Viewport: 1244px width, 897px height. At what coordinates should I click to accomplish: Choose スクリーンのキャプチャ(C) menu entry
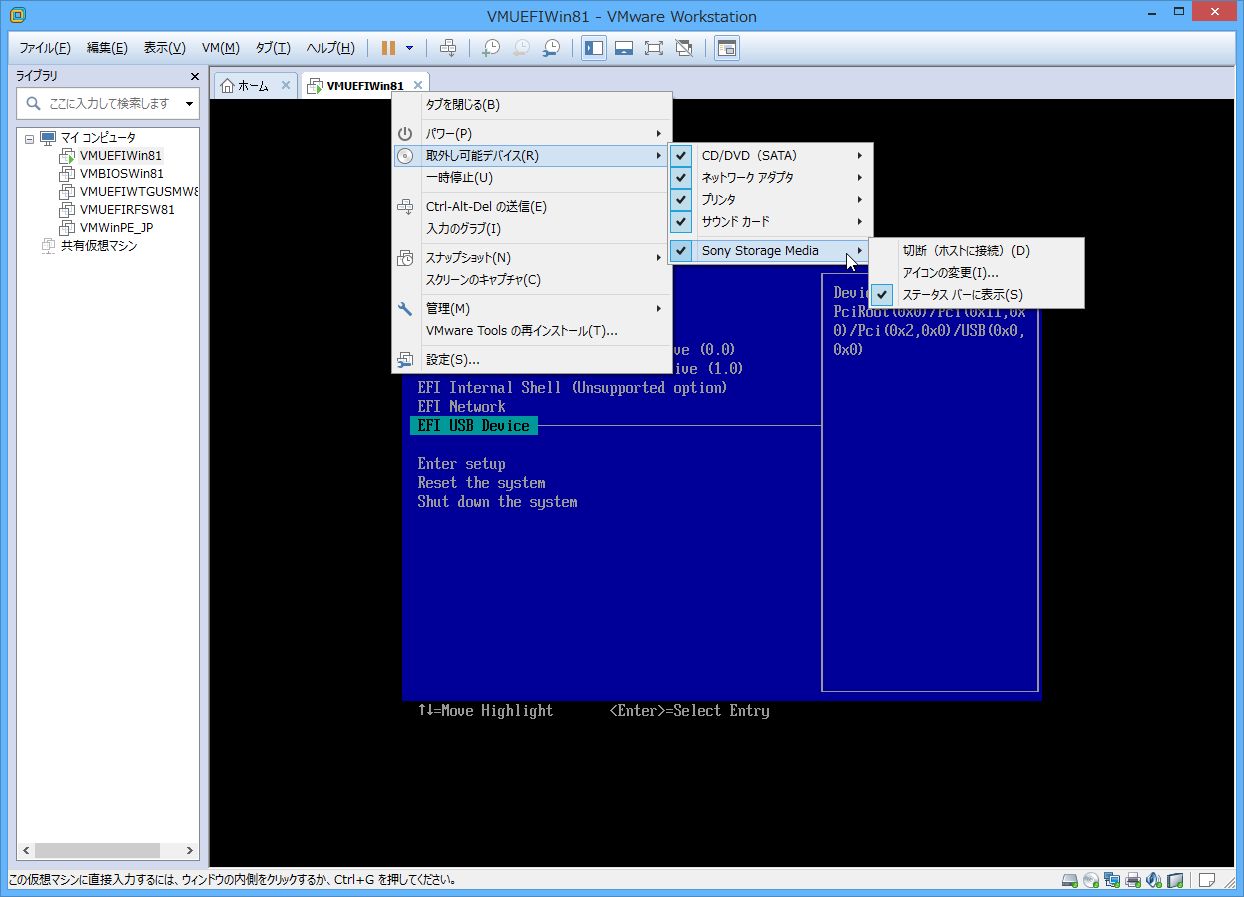pyautogui.click(x=531, y=280)
